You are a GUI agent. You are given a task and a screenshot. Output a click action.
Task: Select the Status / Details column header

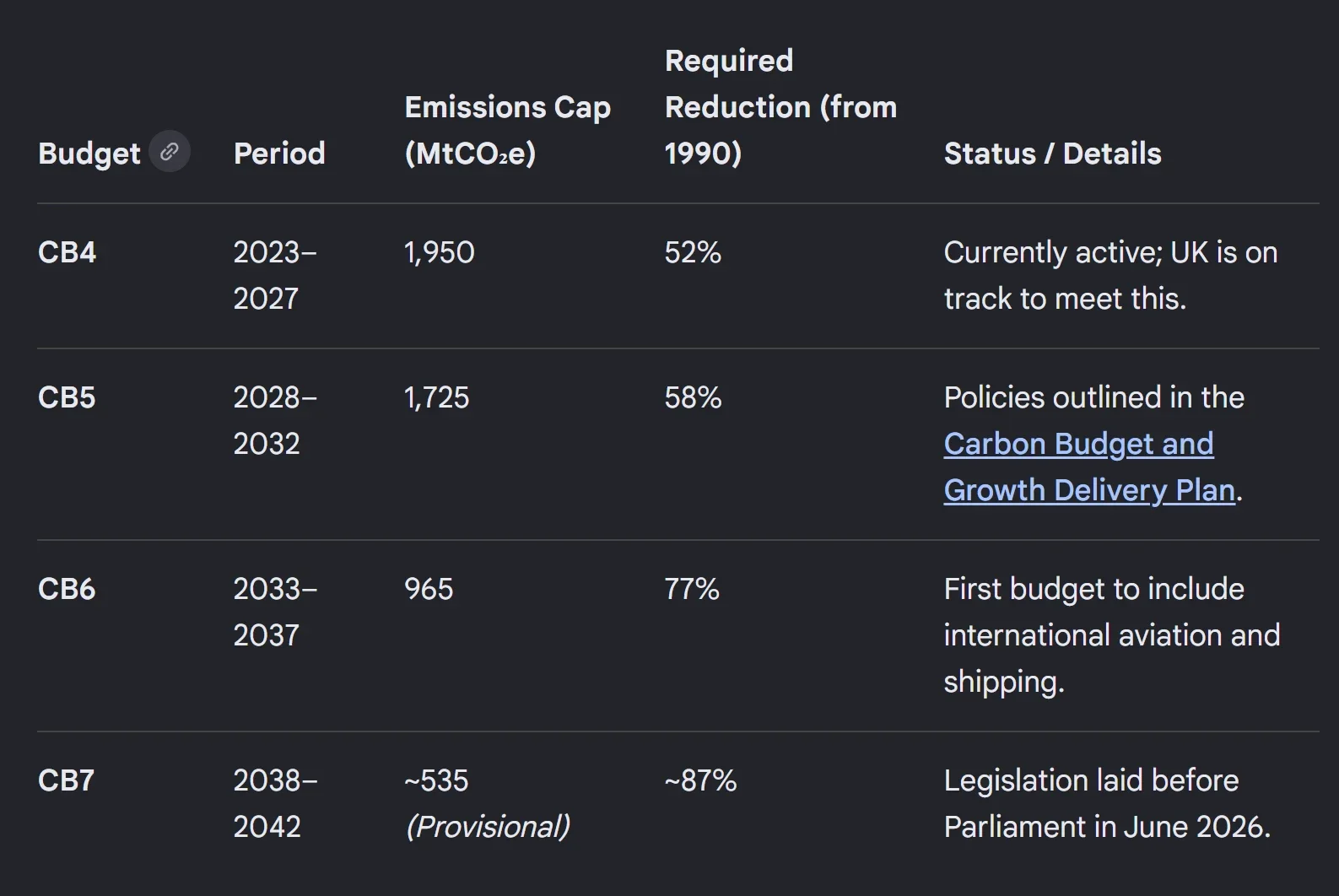[1052, 154]
